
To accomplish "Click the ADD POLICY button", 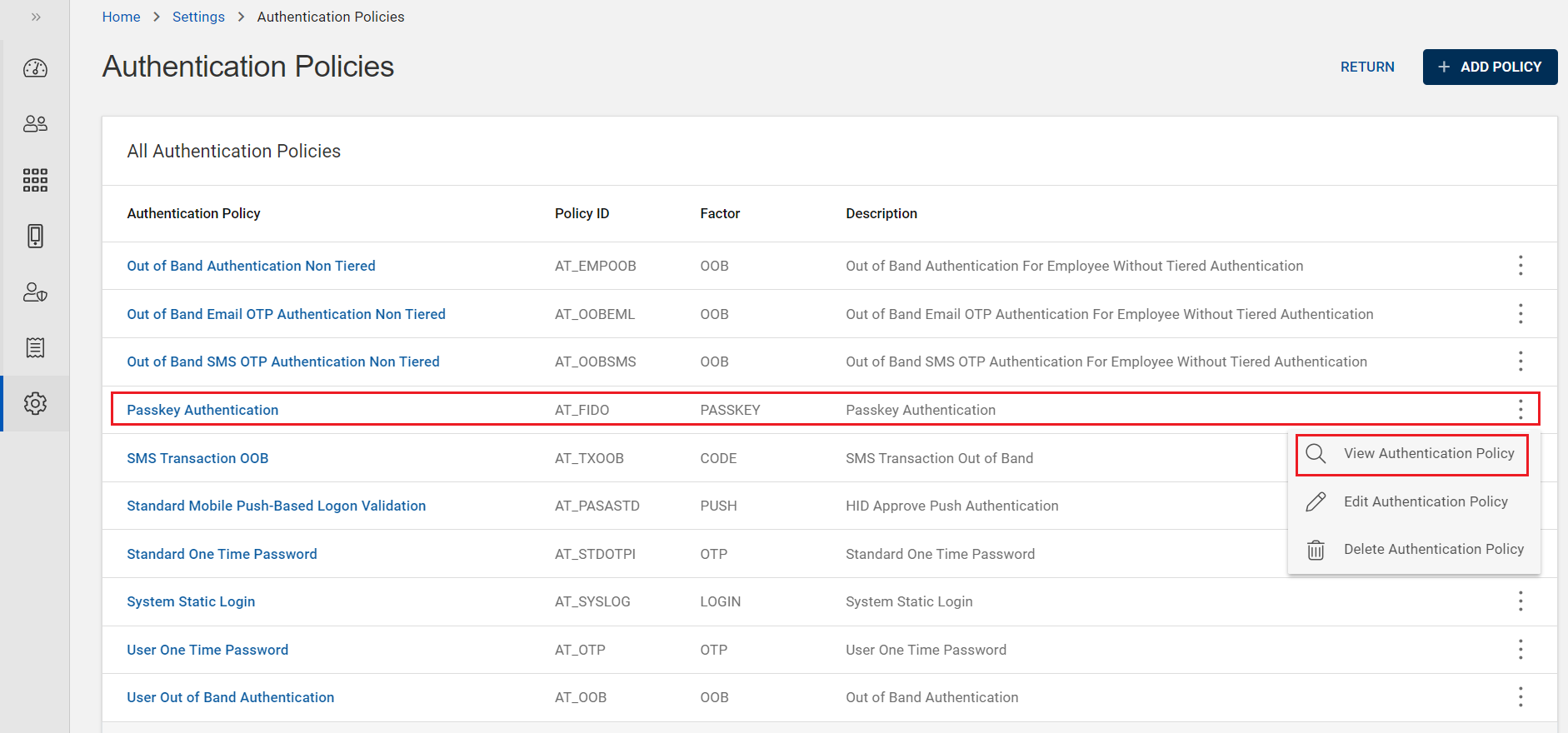I will pyautogui.click(x=1490, y=67).
